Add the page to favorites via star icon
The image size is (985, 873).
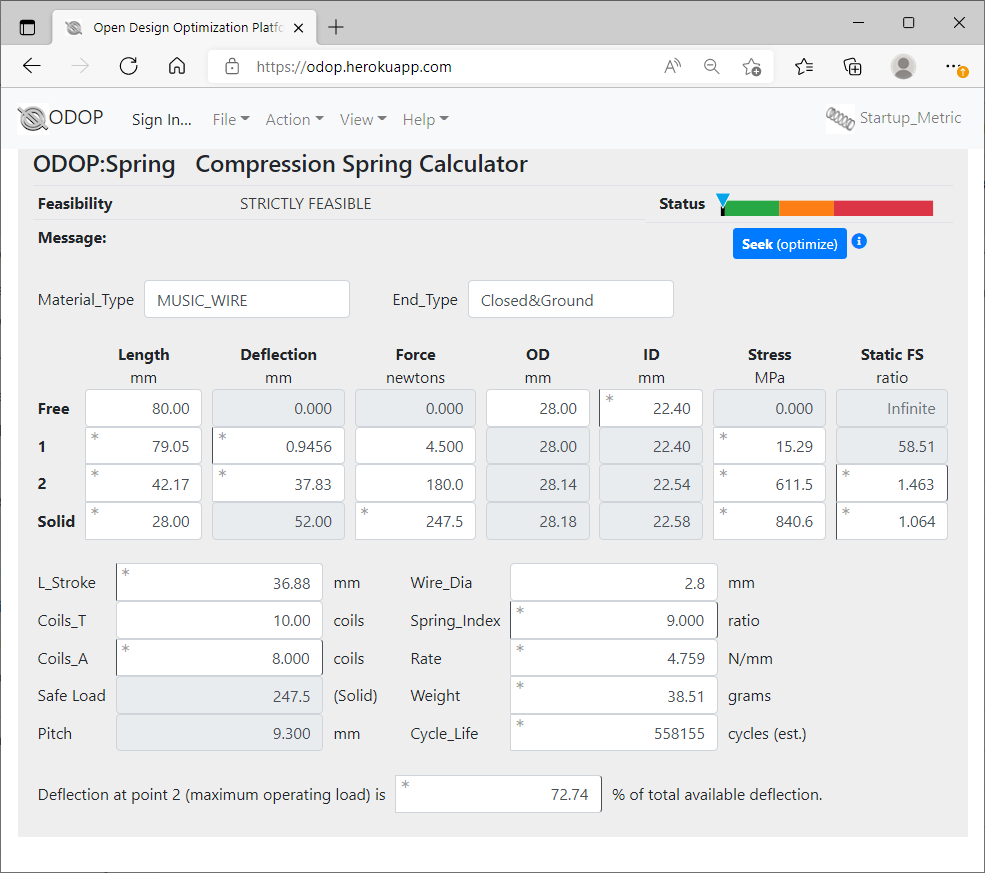click(x=752, y=66)
